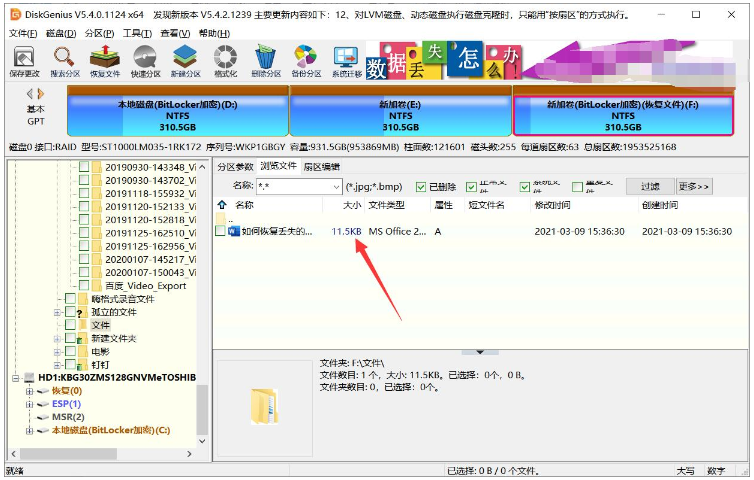
Task: Click the folder icon of 百度_Video_Export
Action: point(97,286)
